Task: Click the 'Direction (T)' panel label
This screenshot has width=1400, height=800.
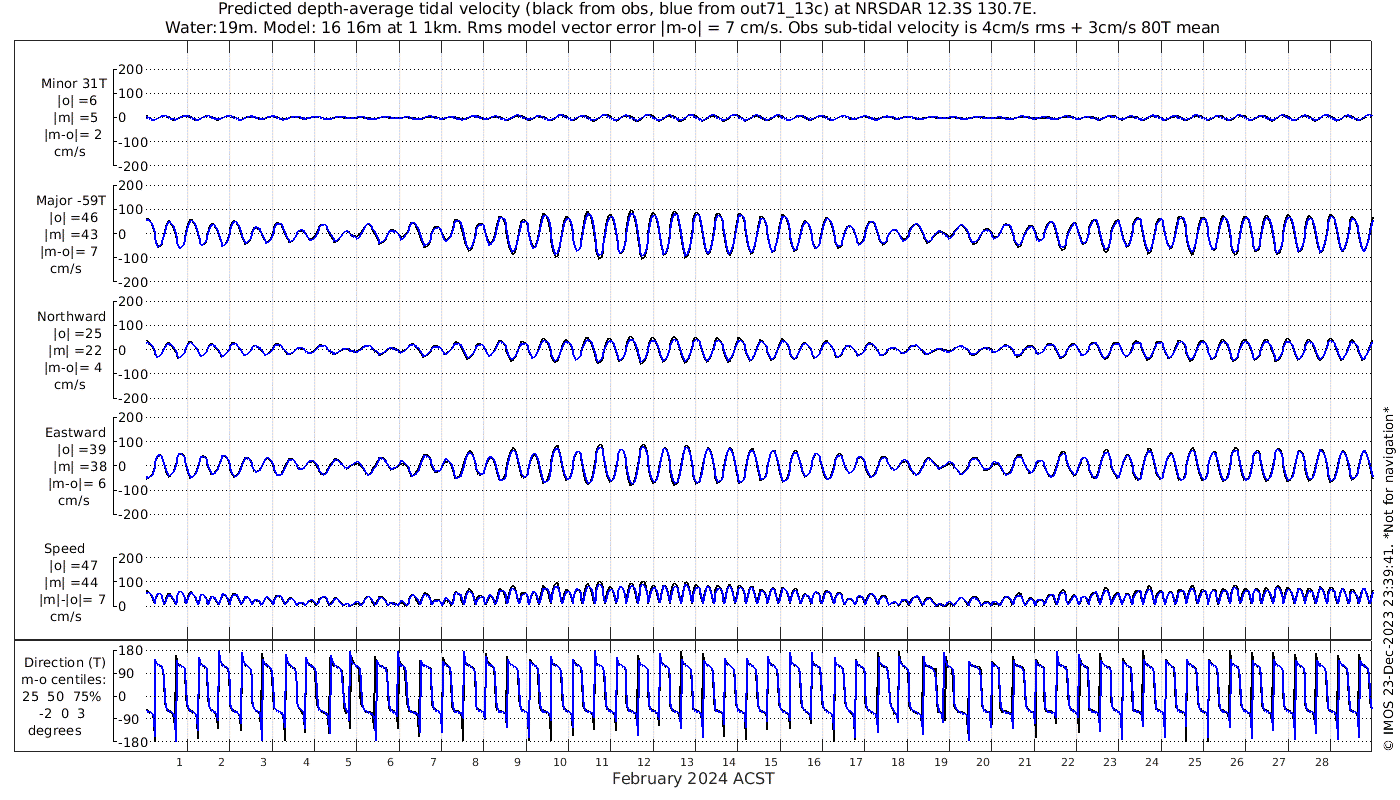Action: pos(65,662)
